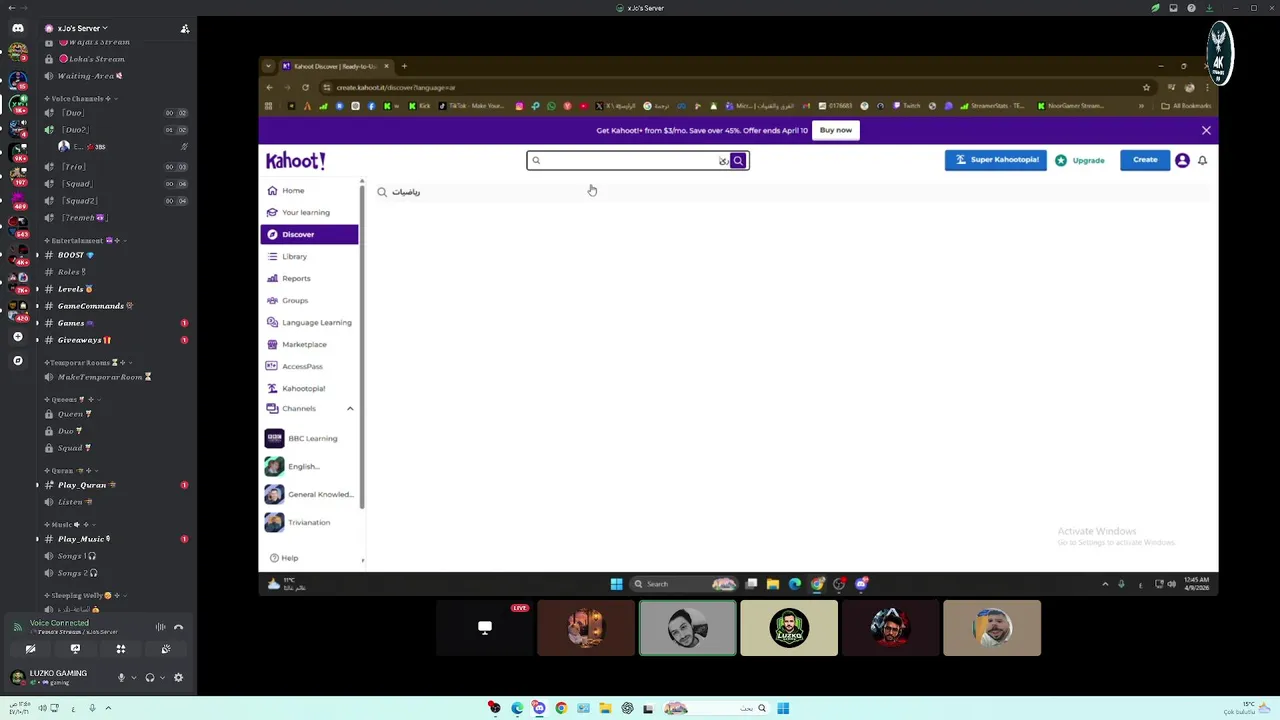
Task: Click the Super Kahootopia! button
Action: [x=995, y=160]
